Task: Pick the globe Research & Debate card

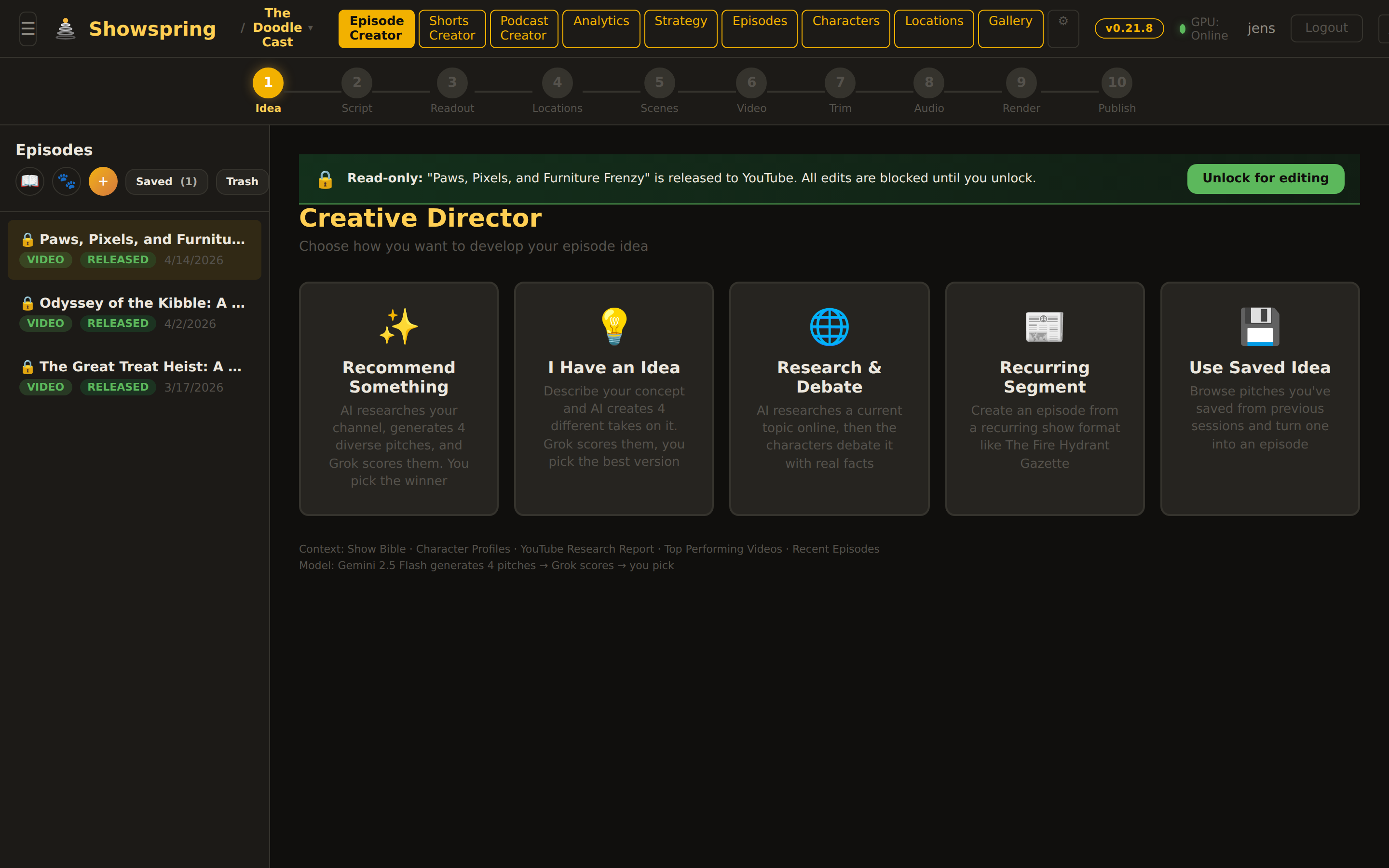Action: [x=829, y=398]
